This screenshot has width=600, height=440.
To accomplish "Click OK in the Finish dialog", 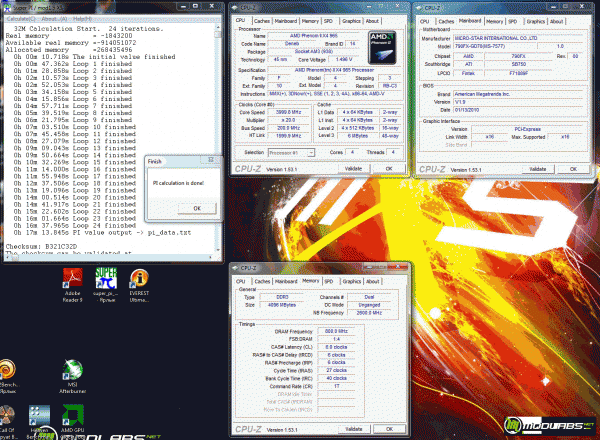I will 197,209.
